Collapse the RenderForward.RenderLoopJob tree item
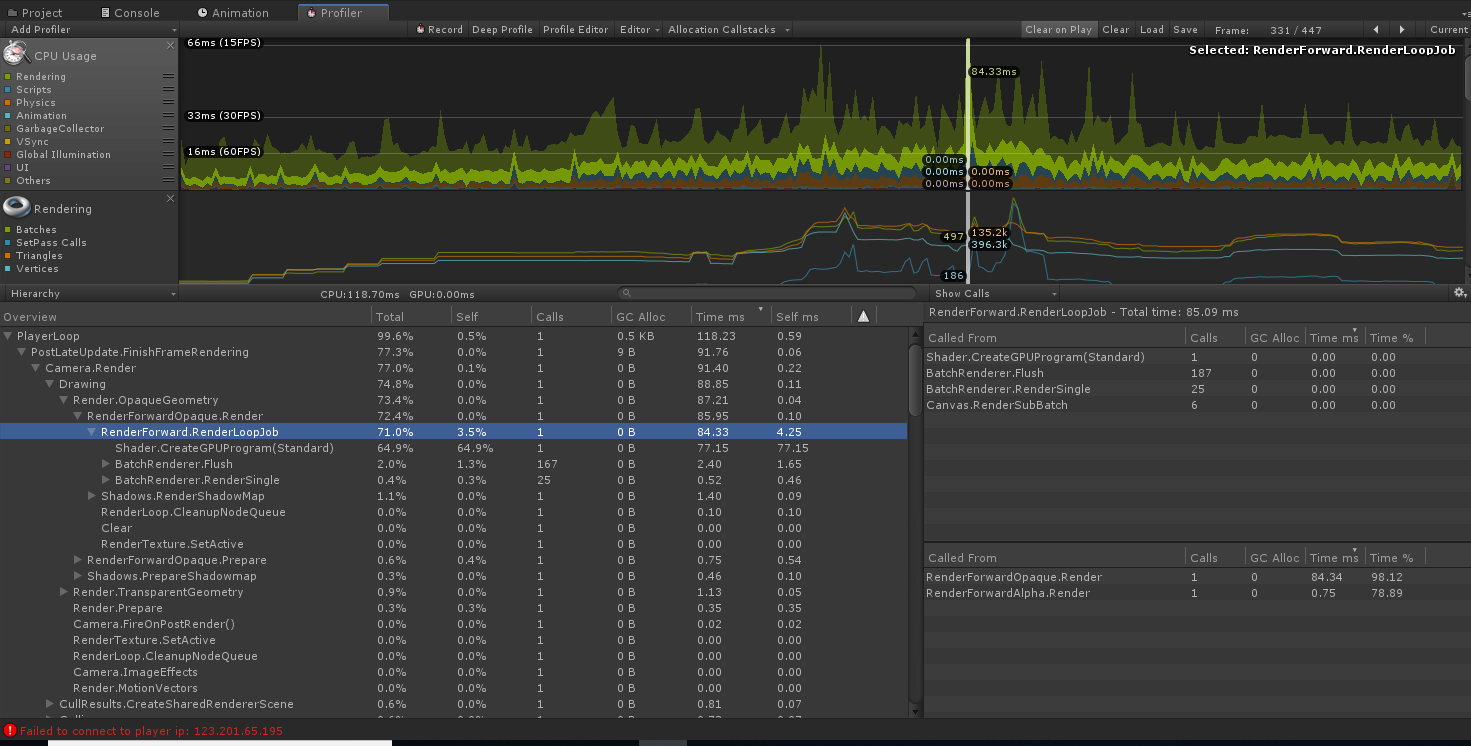 click(92, 431)
